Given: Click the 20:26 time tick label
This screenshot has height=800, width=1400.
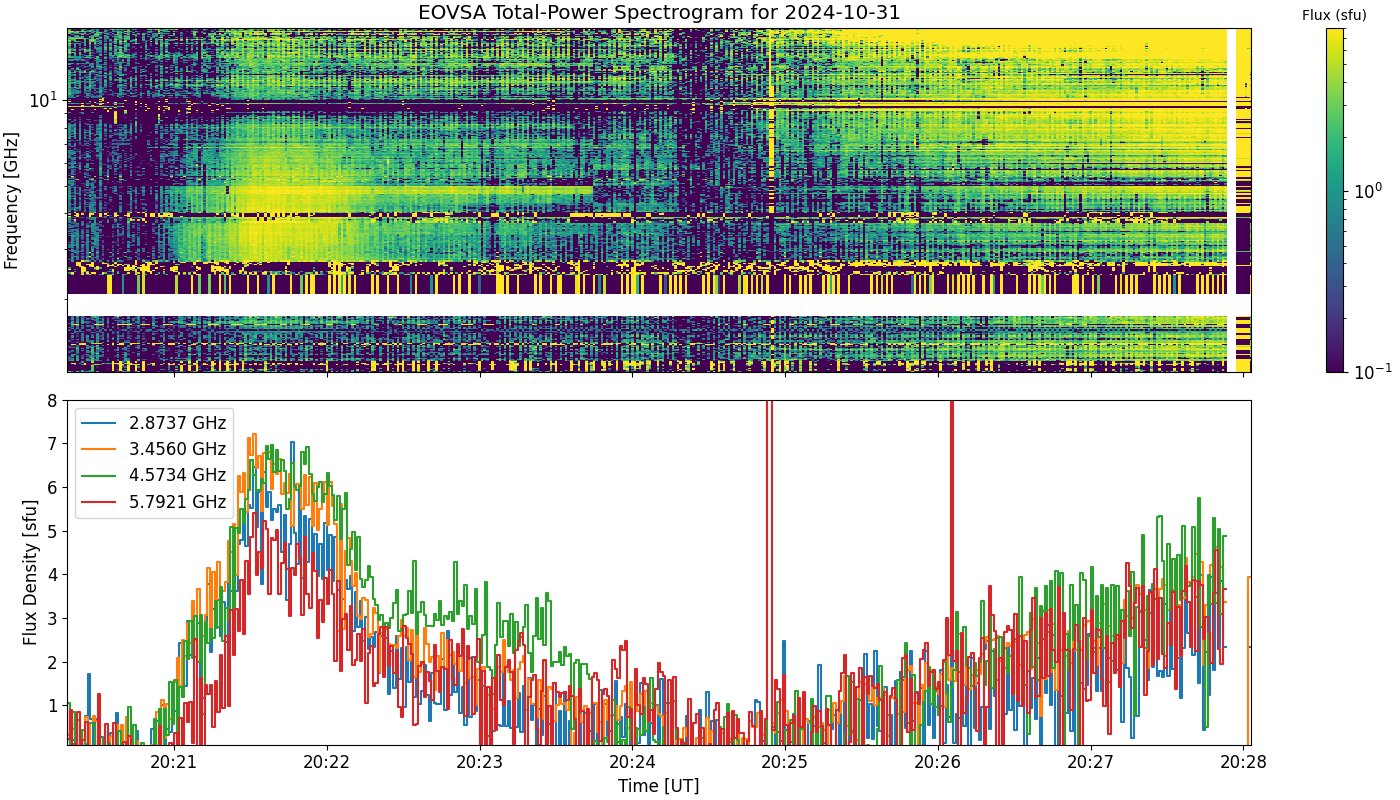Looking at the screenshot, I should click(x=938, y=763).
